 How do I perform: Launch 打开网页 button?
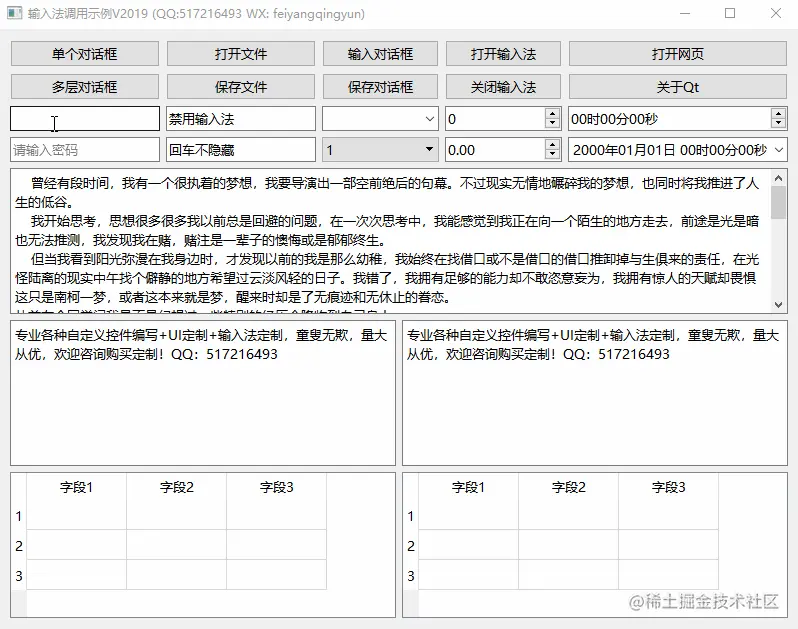pos(678,54)
